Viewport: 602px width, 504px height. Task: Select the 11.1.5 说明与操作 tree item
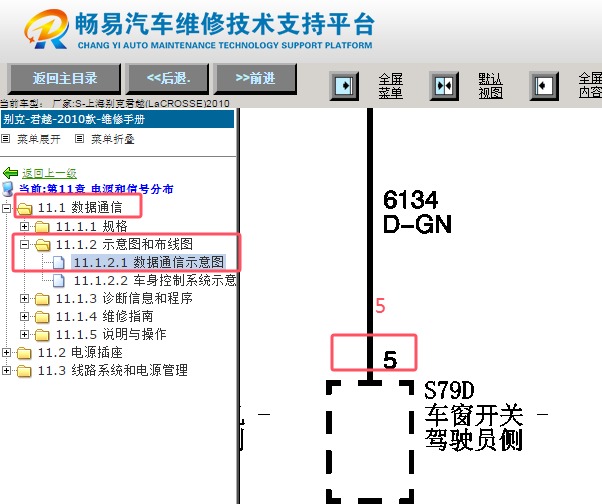point(111,334)
